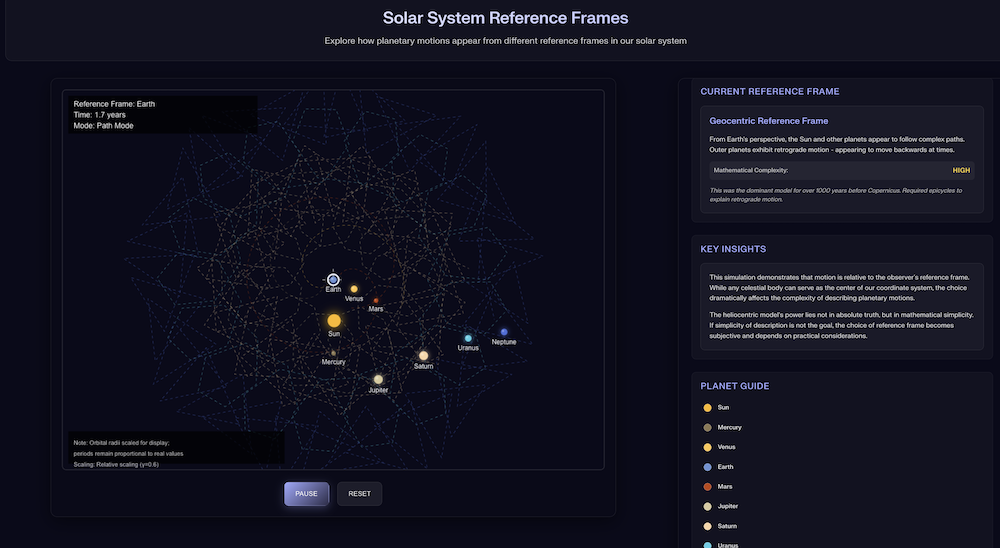Click the Mathematical Complexity HIGH indicator
Image resolution: width=1000 pixels, height=548 pixels.
pos(961,170)
